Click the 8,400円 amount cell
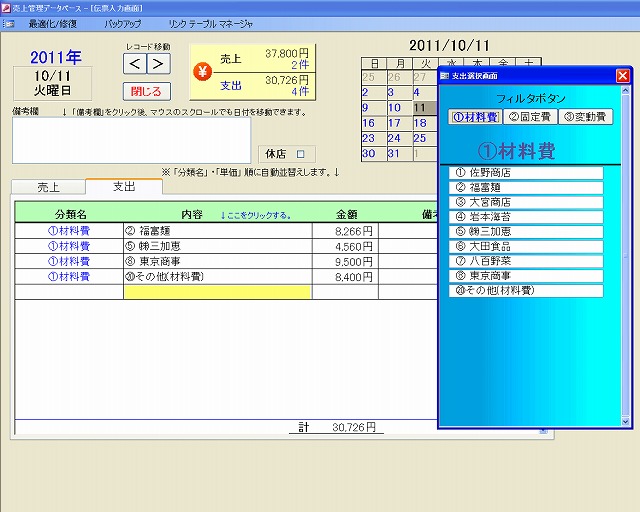Viewport: 640px width, 512px height. click(345, 277)
